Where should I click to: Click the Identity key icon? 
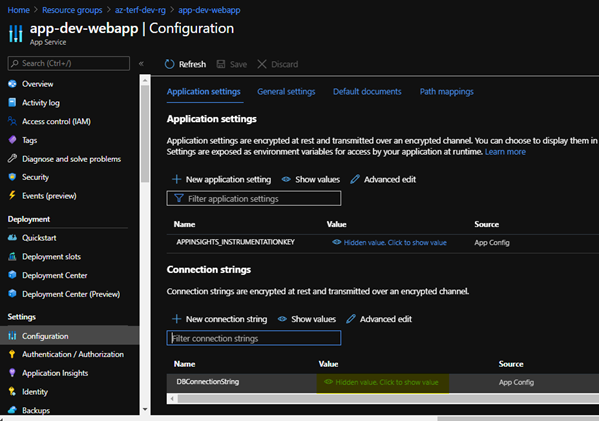point(12,391)
